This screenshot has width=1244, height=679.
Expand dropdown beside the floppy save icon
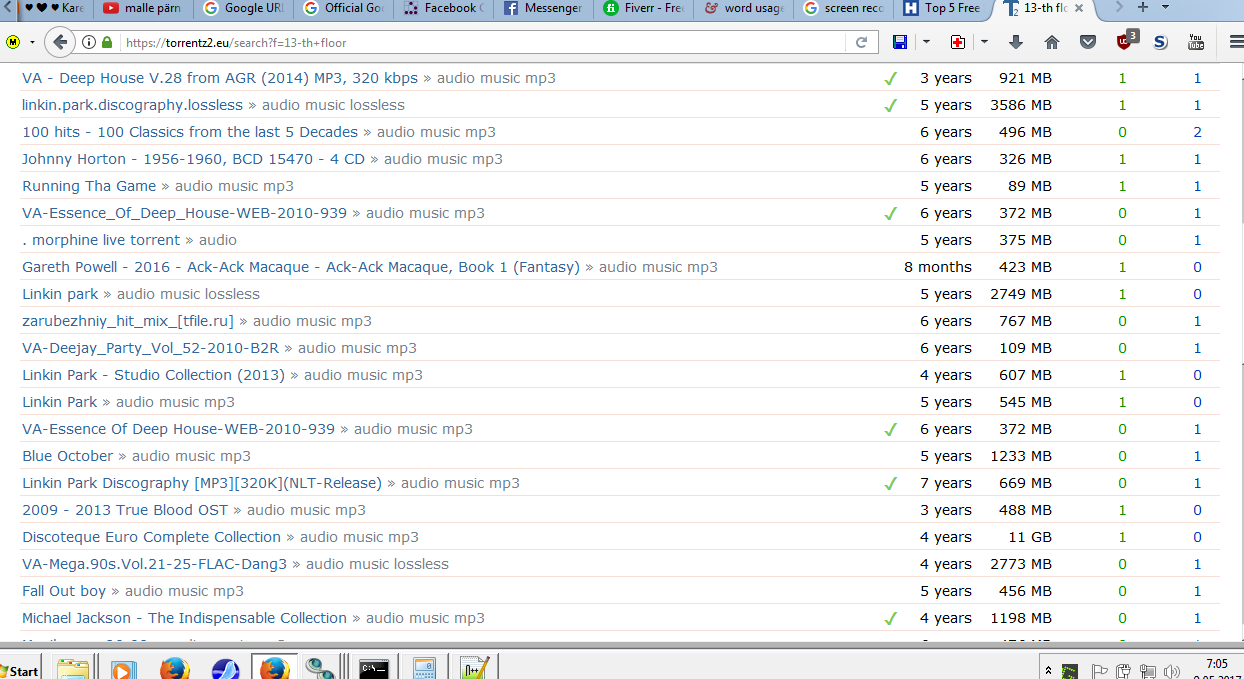(927, 42)
